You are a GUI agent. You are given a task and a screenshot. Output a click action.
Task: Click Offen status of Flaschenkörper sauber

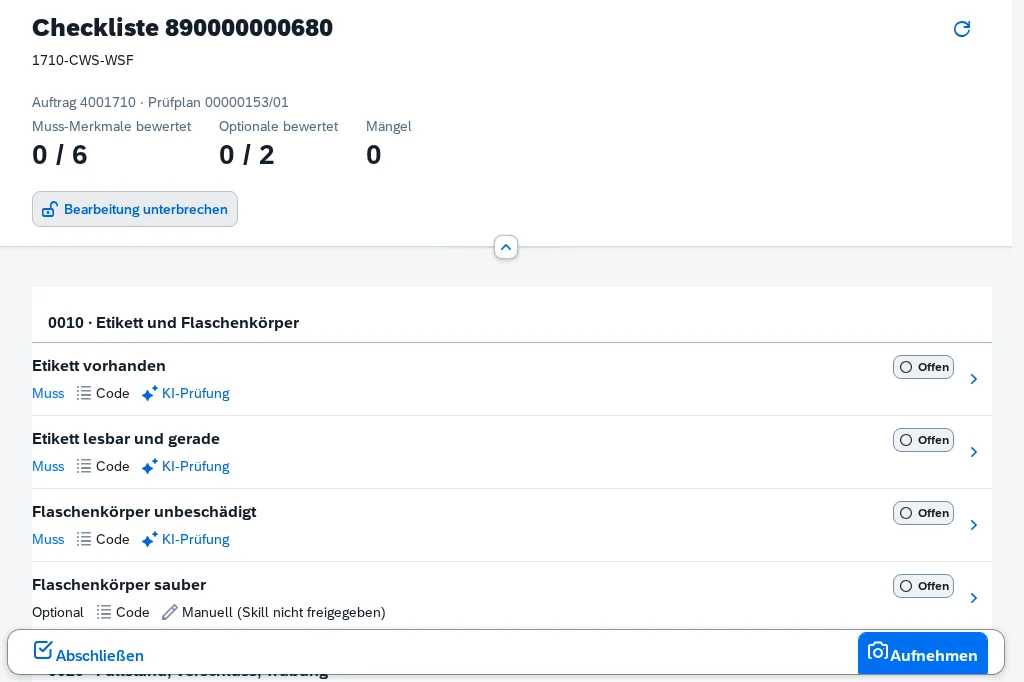pyautogui.click(x=923, y=587)
